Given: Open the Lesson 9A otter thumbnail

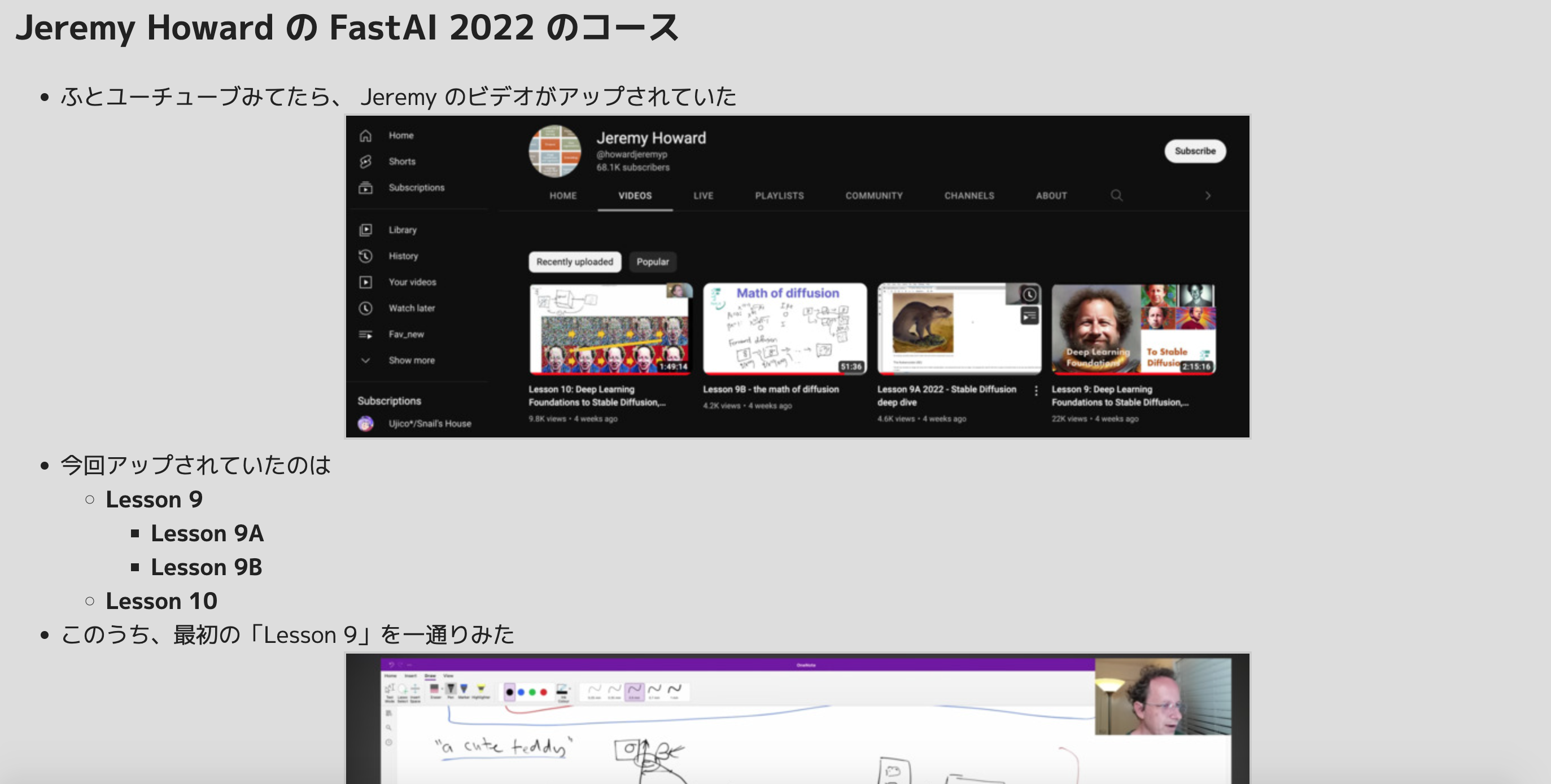Looking at the screenshot, I should [959, 329].
